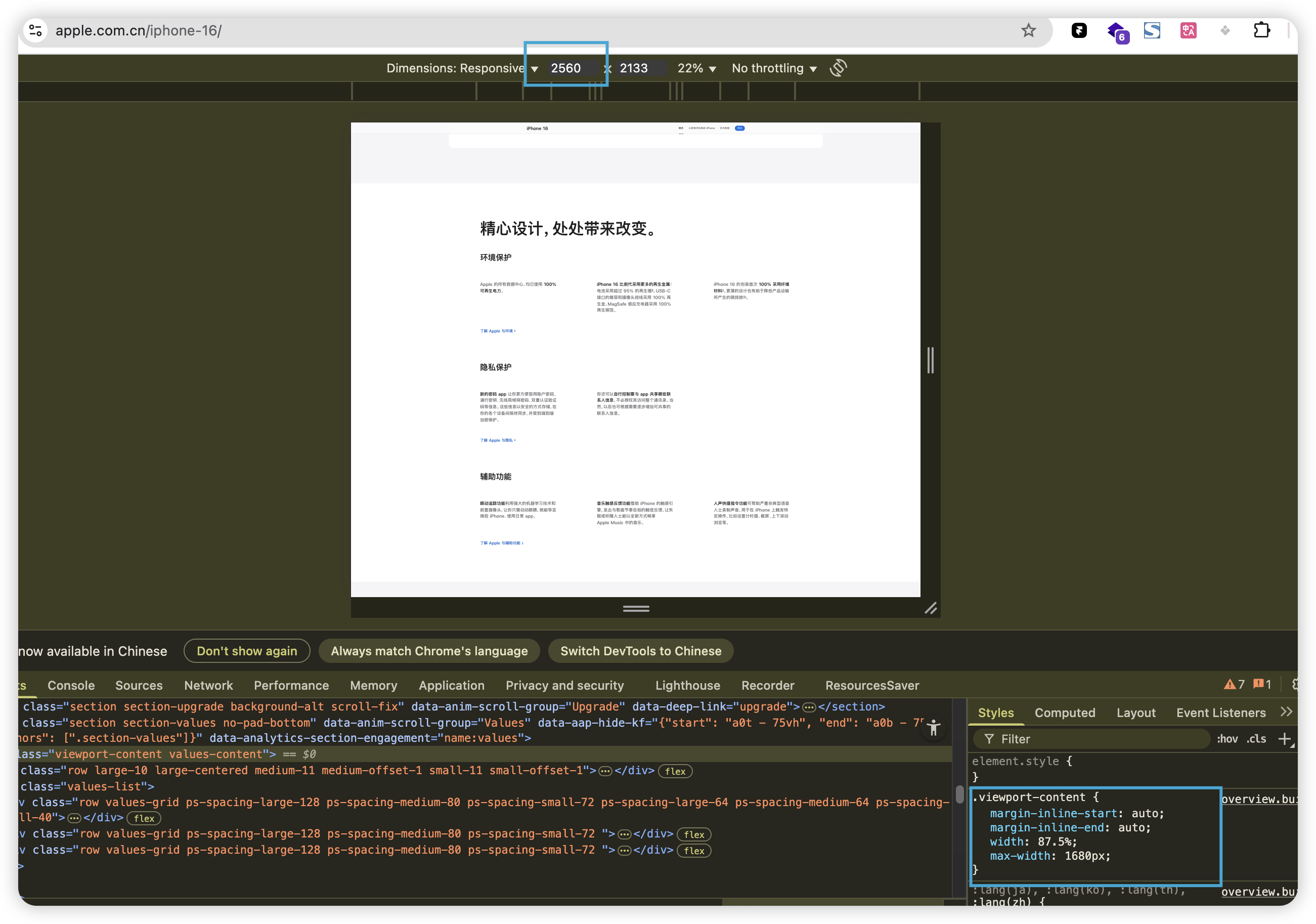Open the 22% zoom dropdown
This screenshot has width=1316, height=924.
coord(696,68)
